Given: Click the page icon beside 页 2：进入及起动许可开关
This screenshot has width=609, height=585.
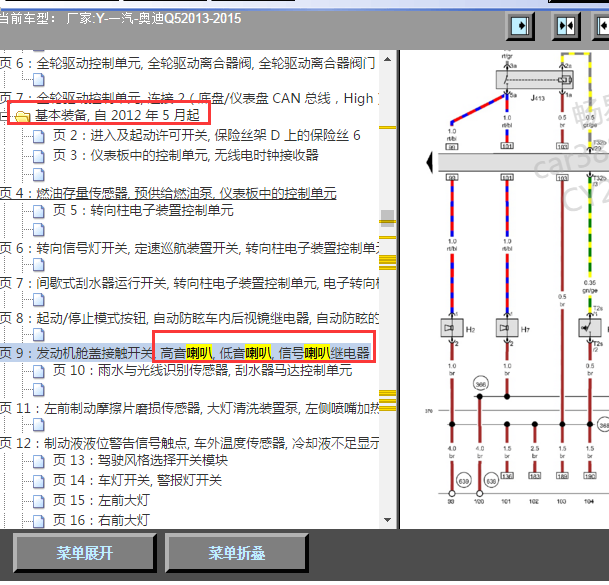Looking at the screenshot, I should tap(38, 136).
